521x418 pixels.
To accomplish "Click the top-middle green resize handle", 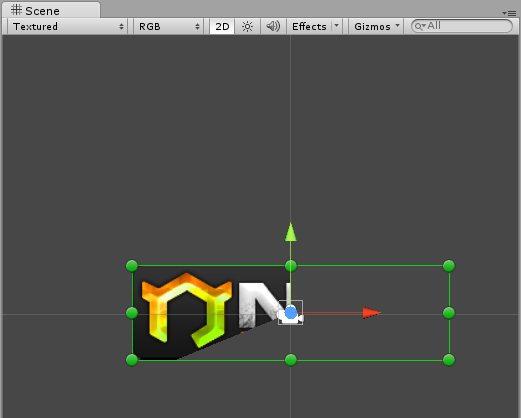I will tap(291, 266).
